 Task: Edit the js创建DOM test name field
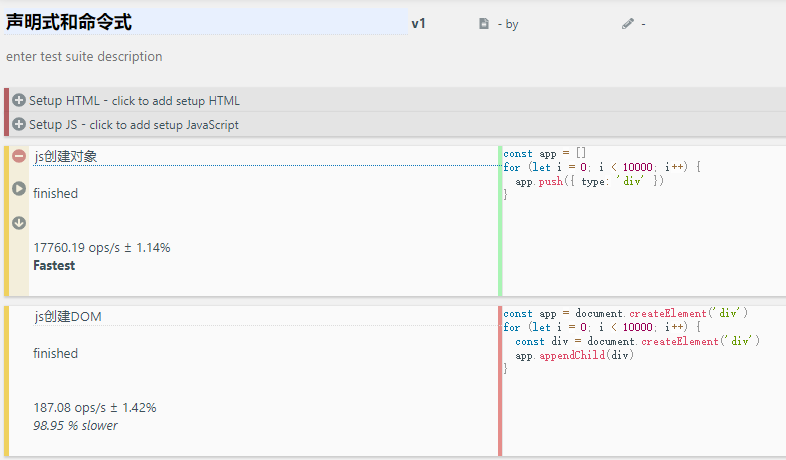266,316
